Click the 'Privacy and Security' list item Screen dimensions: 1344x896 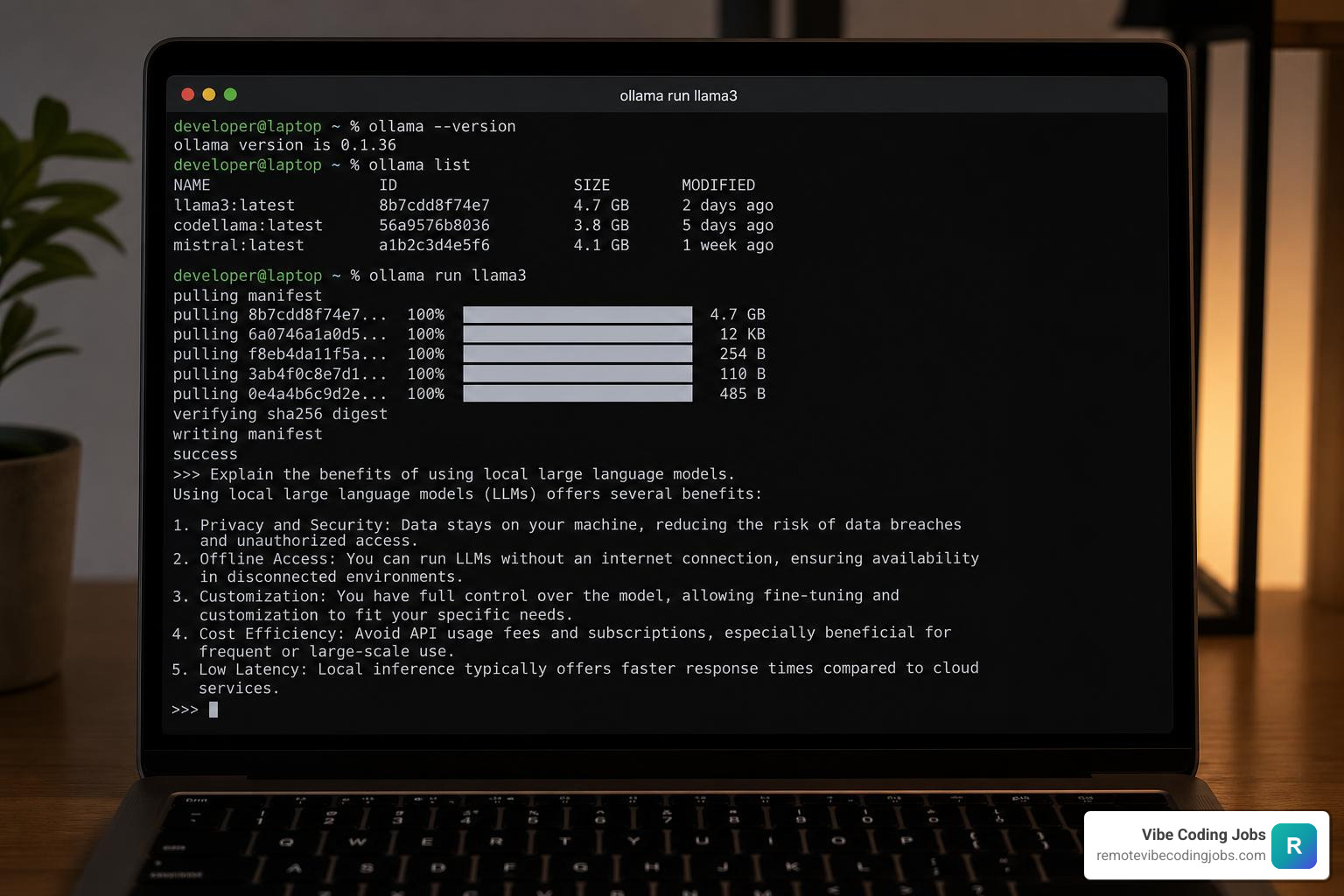click(567, 533)
